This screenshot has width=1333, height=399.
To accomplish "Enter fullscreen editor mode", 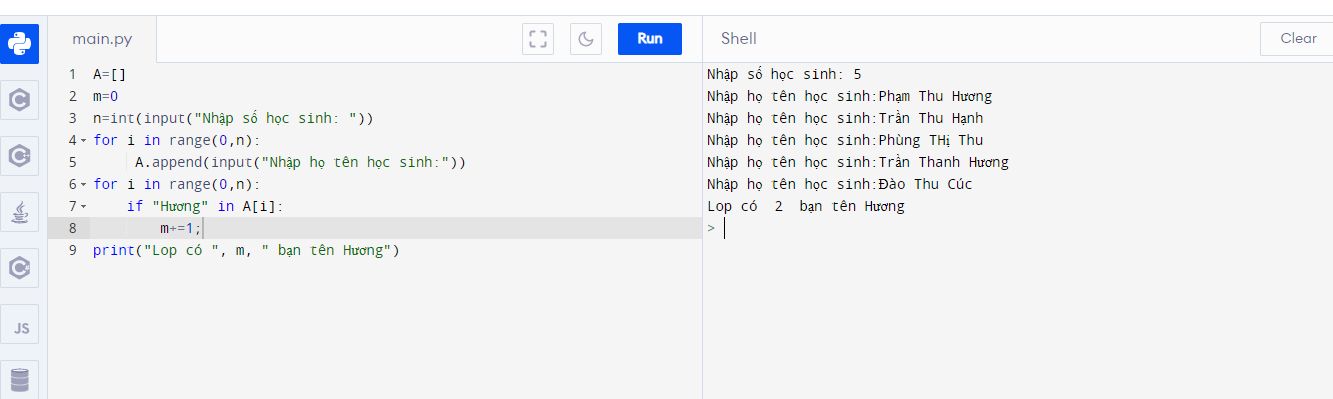I will (538, 39).
